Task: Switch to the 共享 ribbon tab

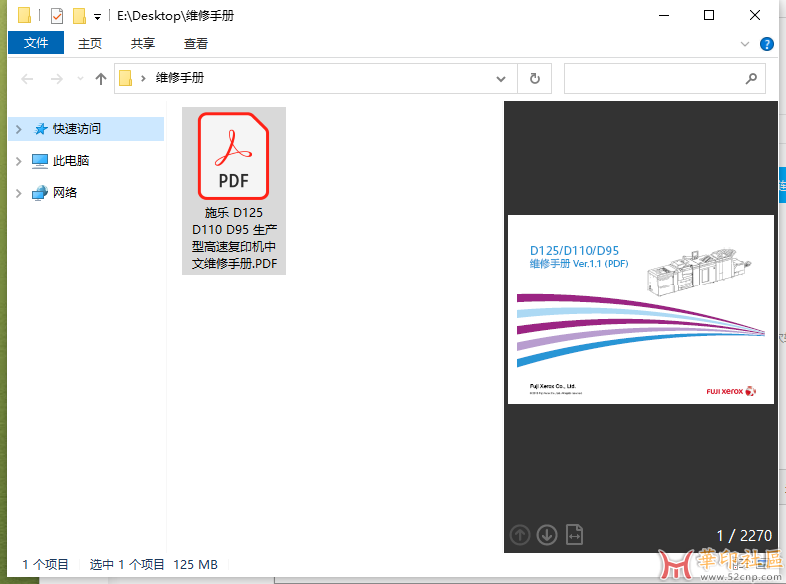Action: [142, 44]
